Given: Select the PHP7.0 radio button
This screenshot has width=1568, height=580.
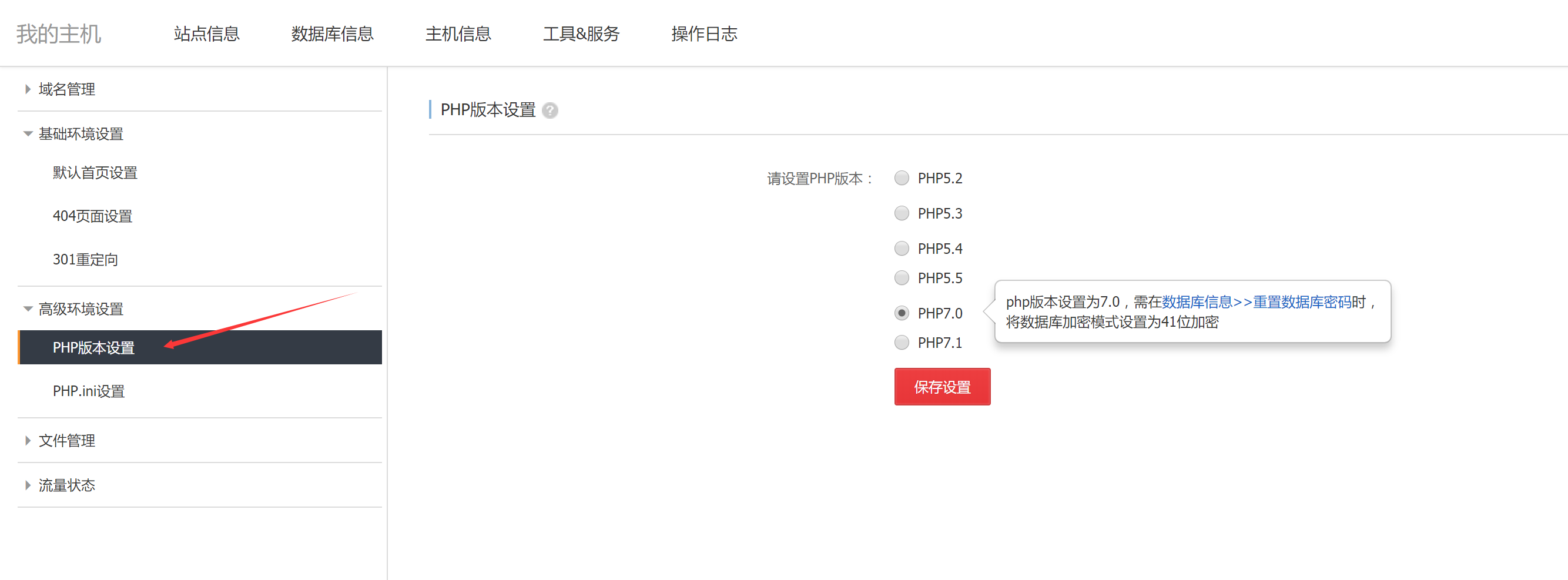Looking at the screenshot, I should point(902,313).
